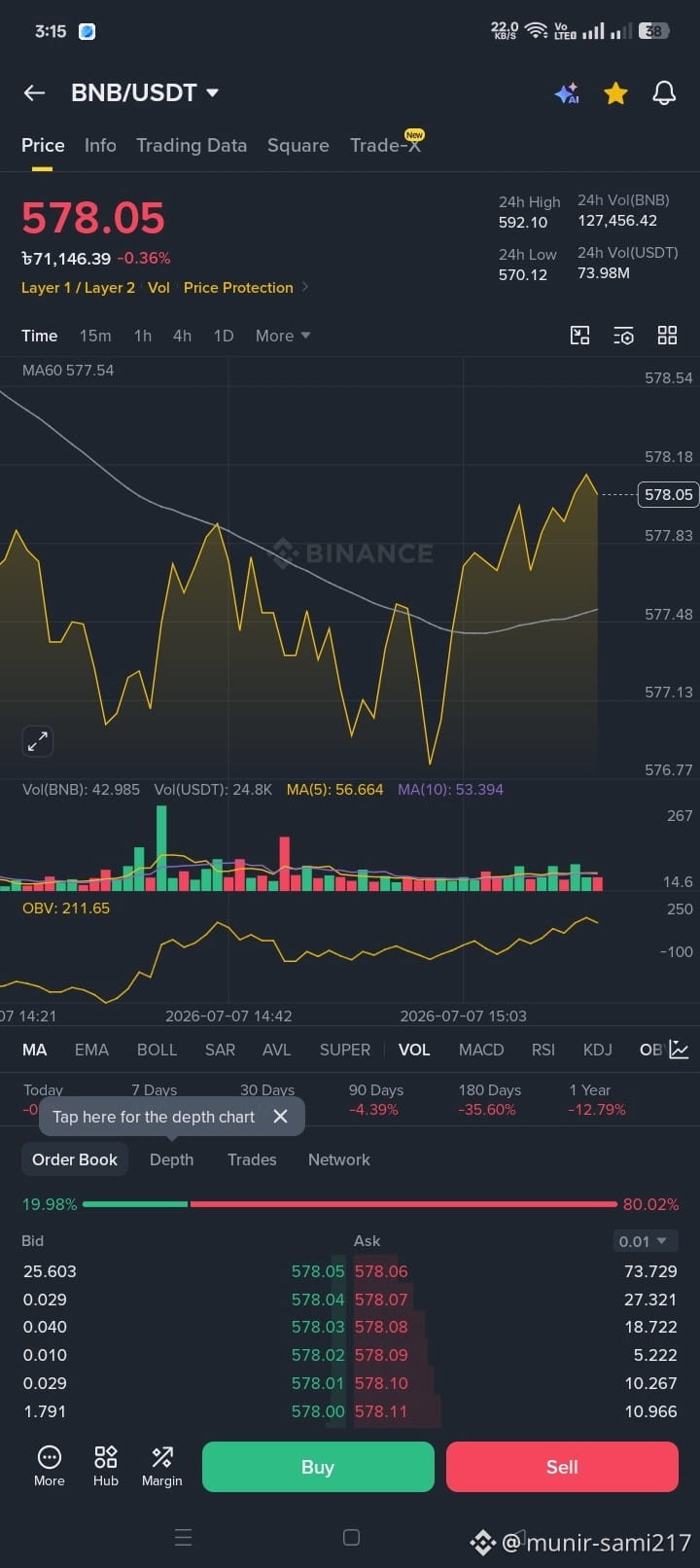Enable the BOLL indicator
Image resolution: width=700 pixels, height=1568 pixels.
[157, 1050]
